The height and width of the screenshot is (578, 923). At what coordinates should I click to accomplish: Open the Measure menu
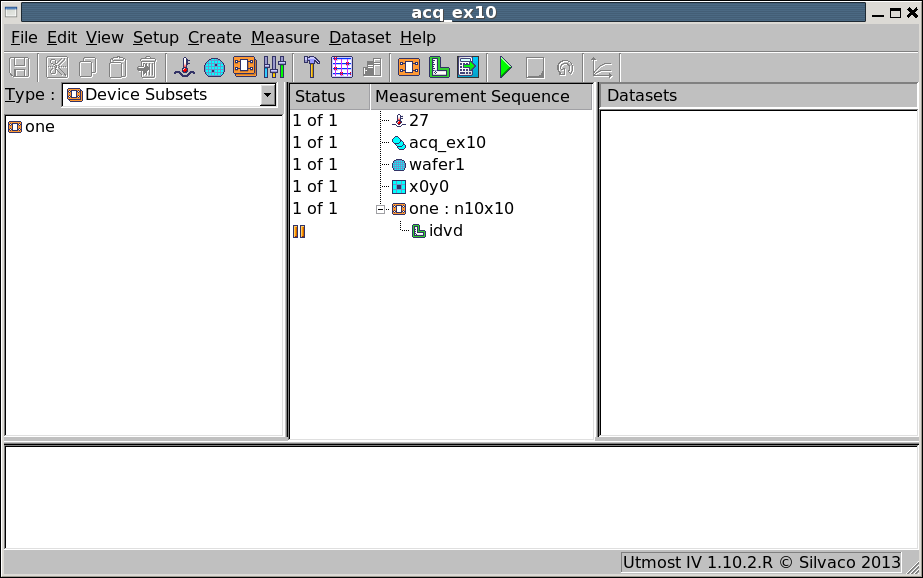[x=285, y=38]
